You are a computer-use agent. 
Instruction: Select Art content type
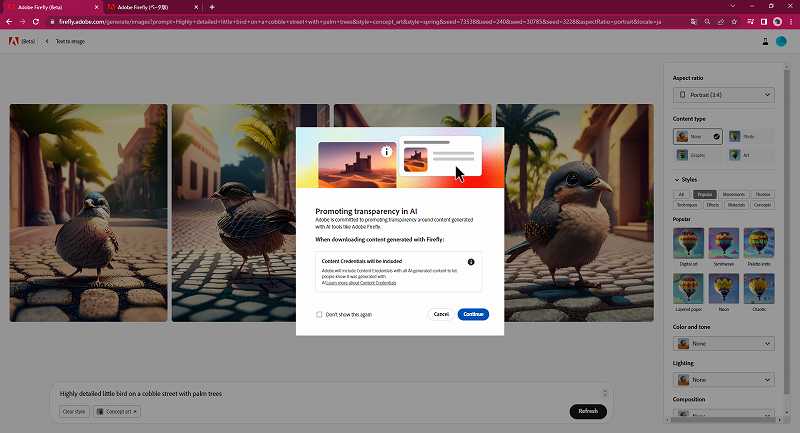(750, 155)
